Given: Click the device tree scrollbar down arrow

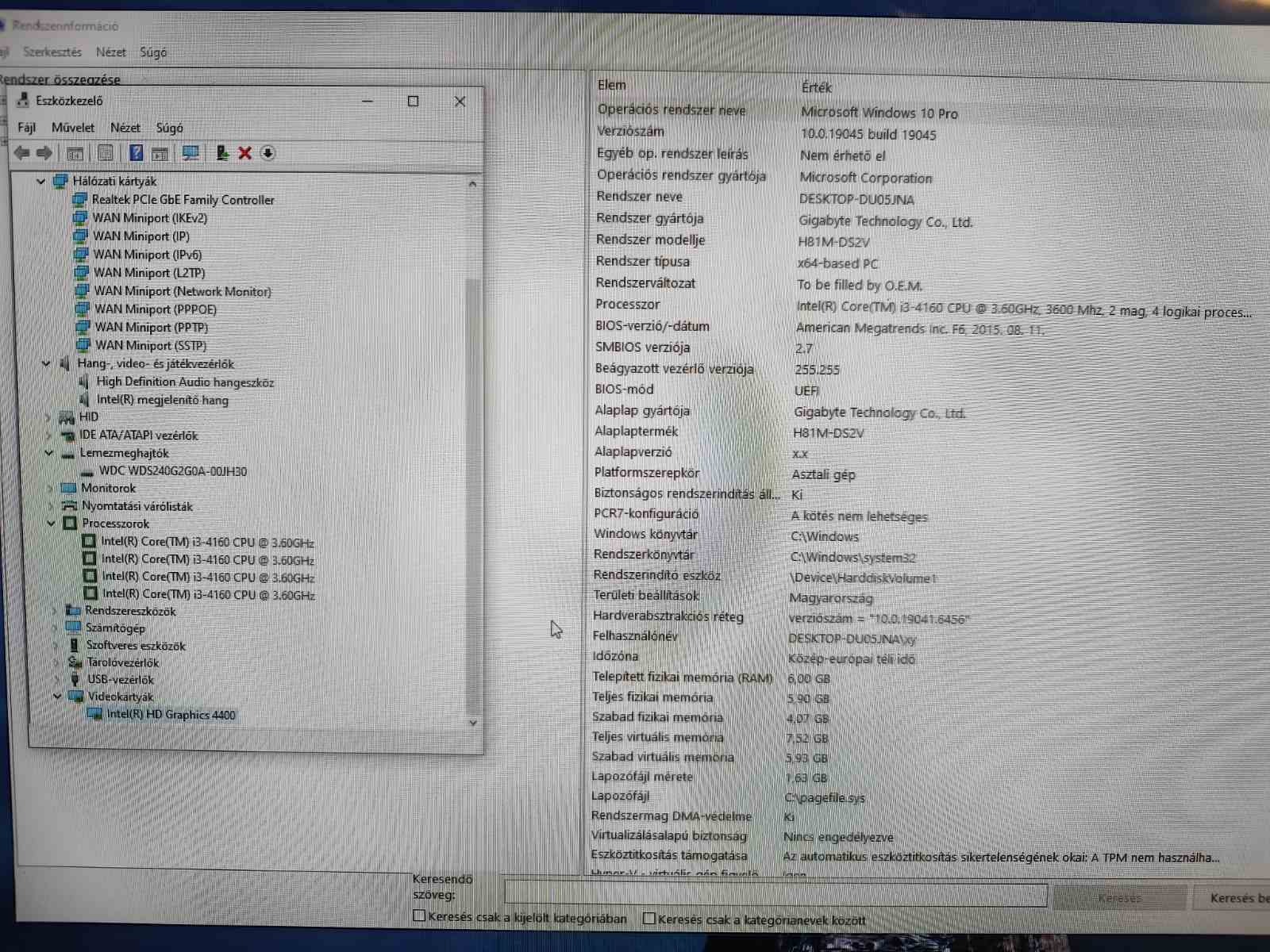Looking at the screenshot, I should point(473,723).
